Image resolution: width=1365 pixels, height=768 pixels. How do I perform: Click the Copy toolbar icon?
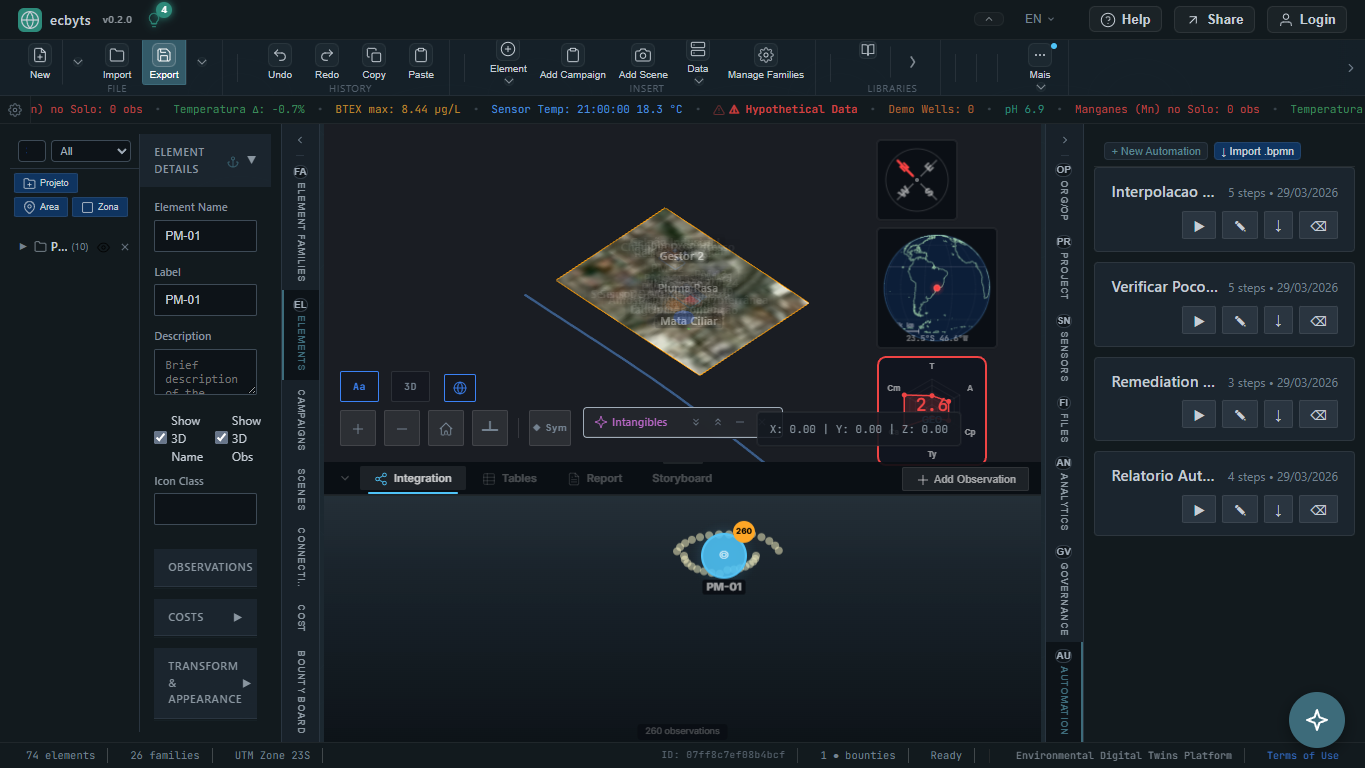[x=374, y=55]
